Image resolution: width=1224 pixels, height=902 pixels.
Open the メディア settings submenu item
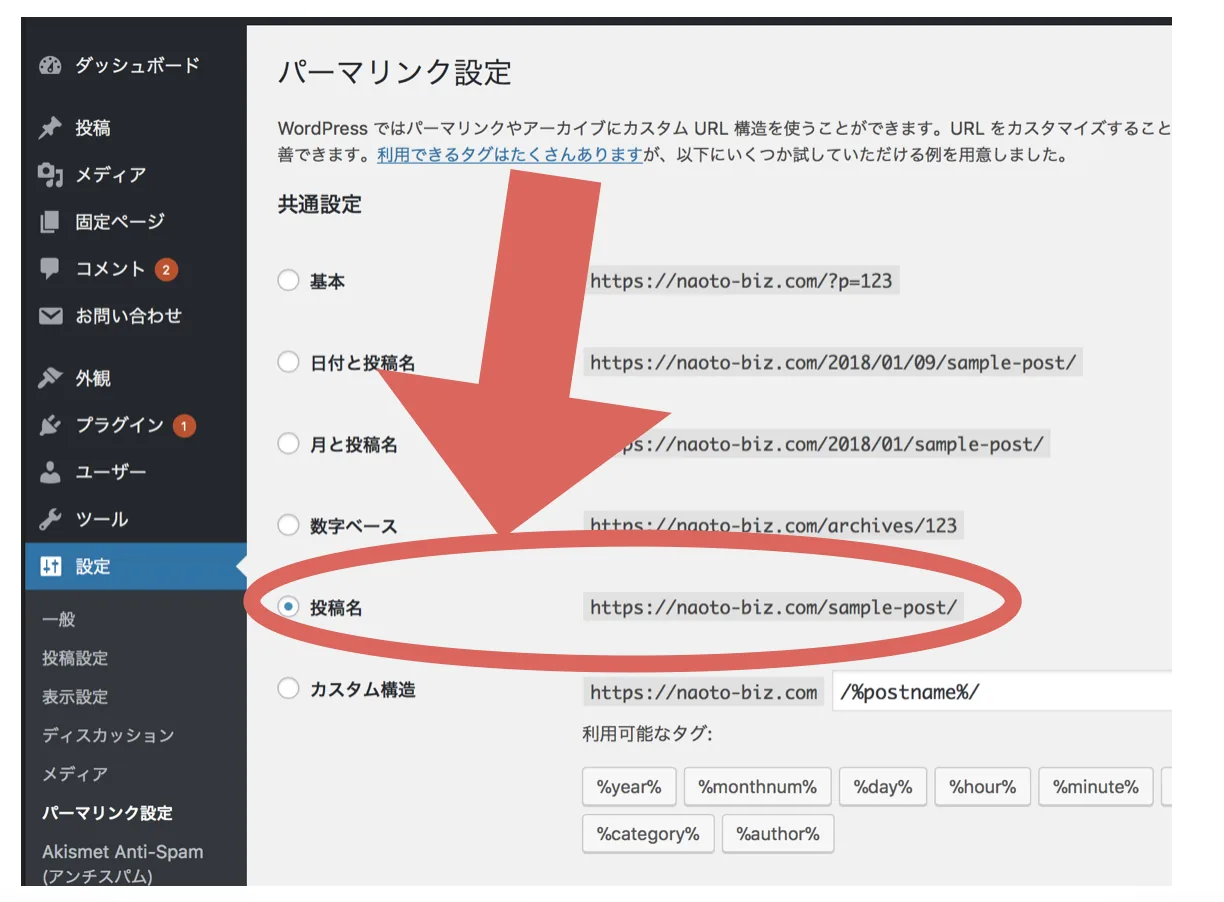75,774
